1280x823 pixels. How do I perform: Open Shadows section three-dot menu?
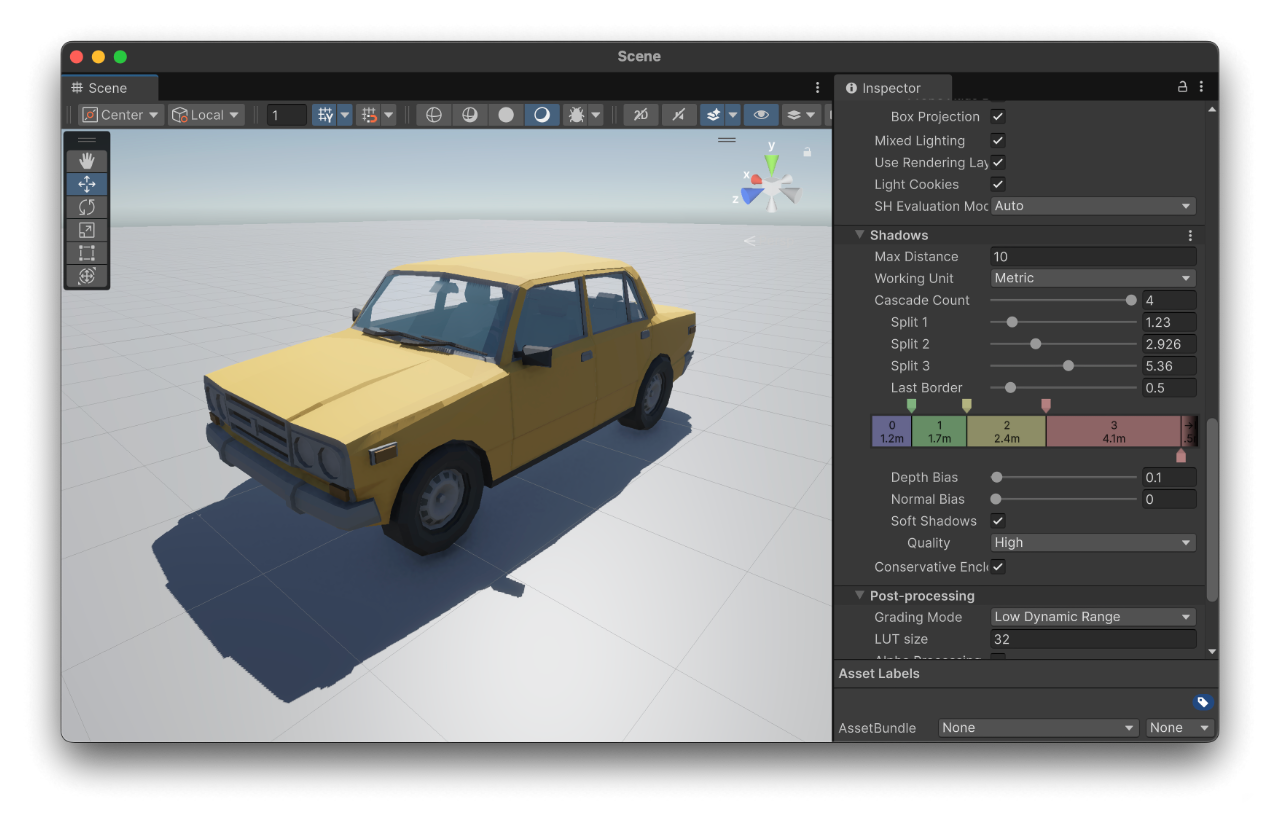click(x=1190, y=235)
